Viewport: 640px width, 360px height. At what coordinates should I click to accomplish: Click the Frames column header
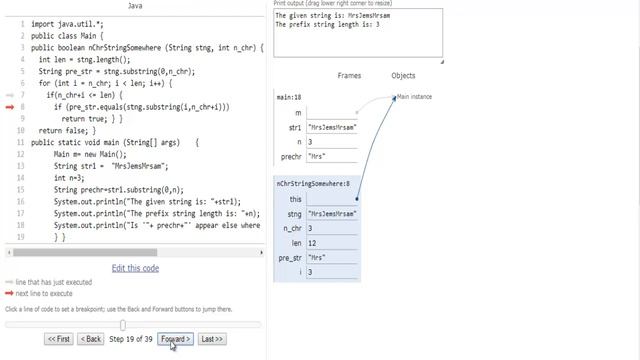pos(349,76)
